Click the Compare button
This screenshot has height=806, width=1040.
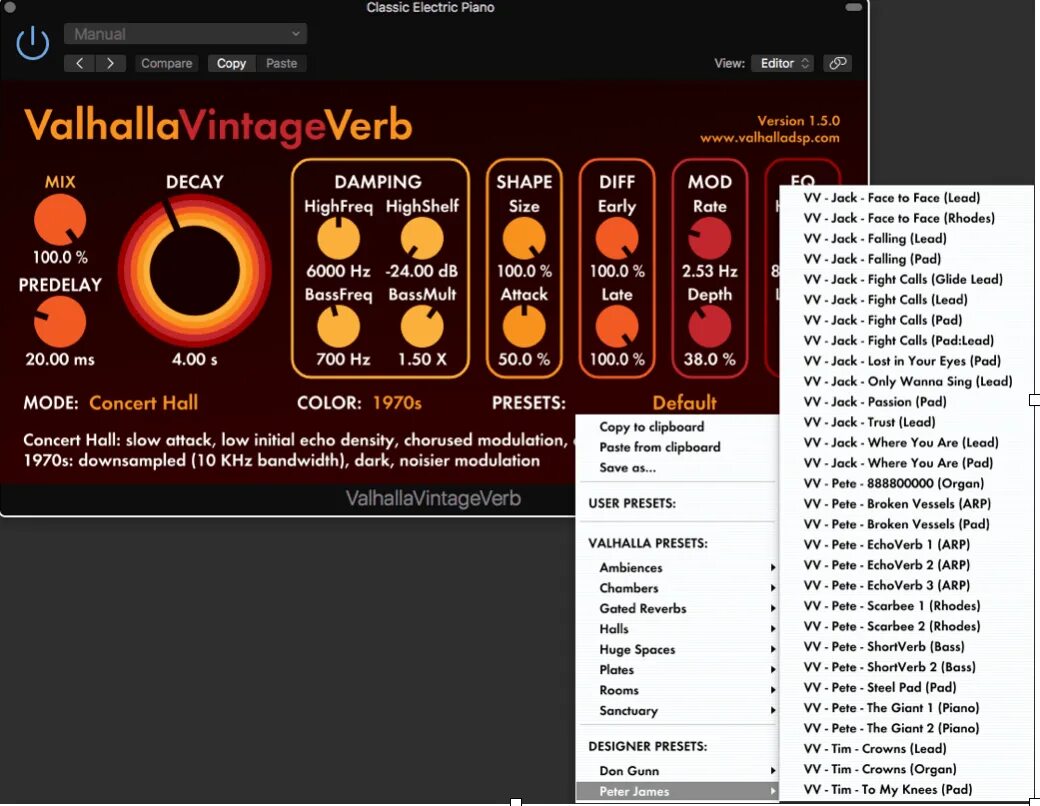pyautogui.click(x=166, y=63)
